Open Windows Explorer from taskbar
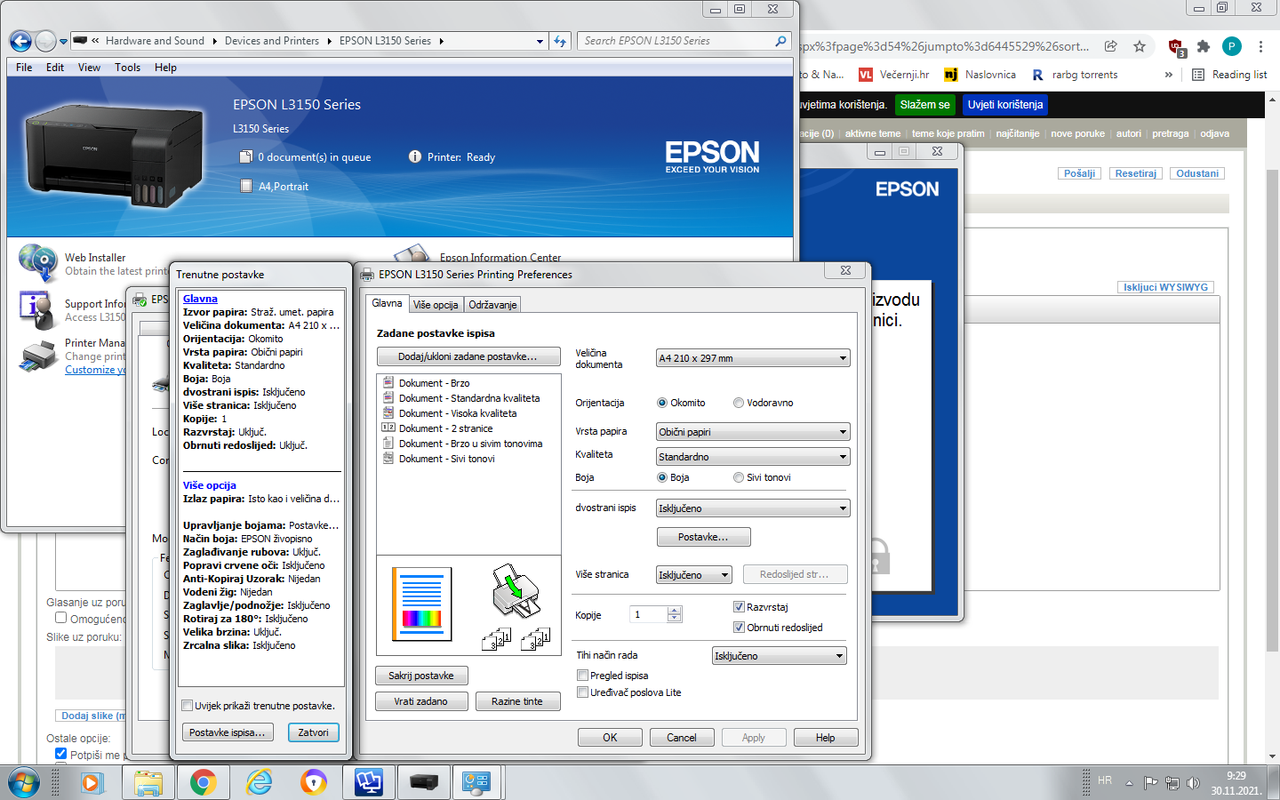Screen dimensions: 1280x800 coord(148,782)
